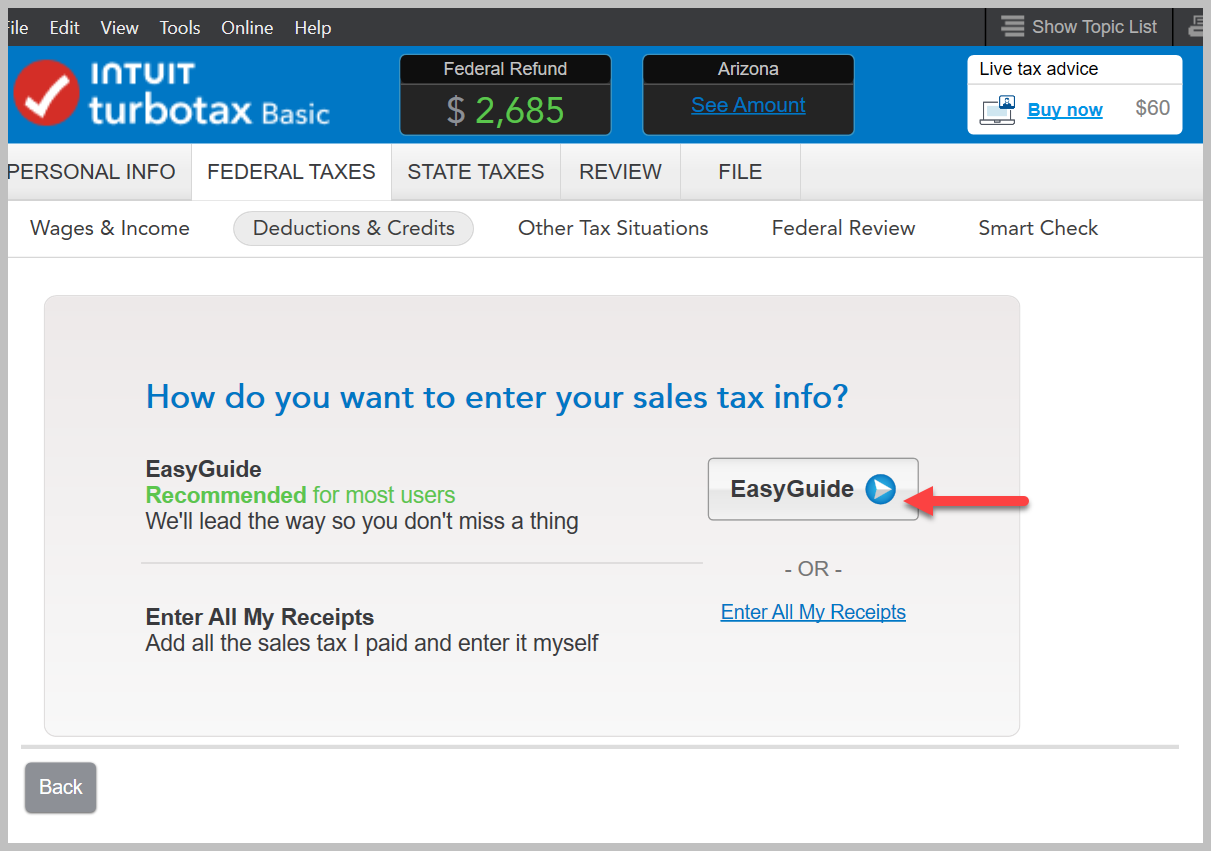Click the $60 live advice price
The height and width of the screenshot is (851, 1211).
(1153, 108)
